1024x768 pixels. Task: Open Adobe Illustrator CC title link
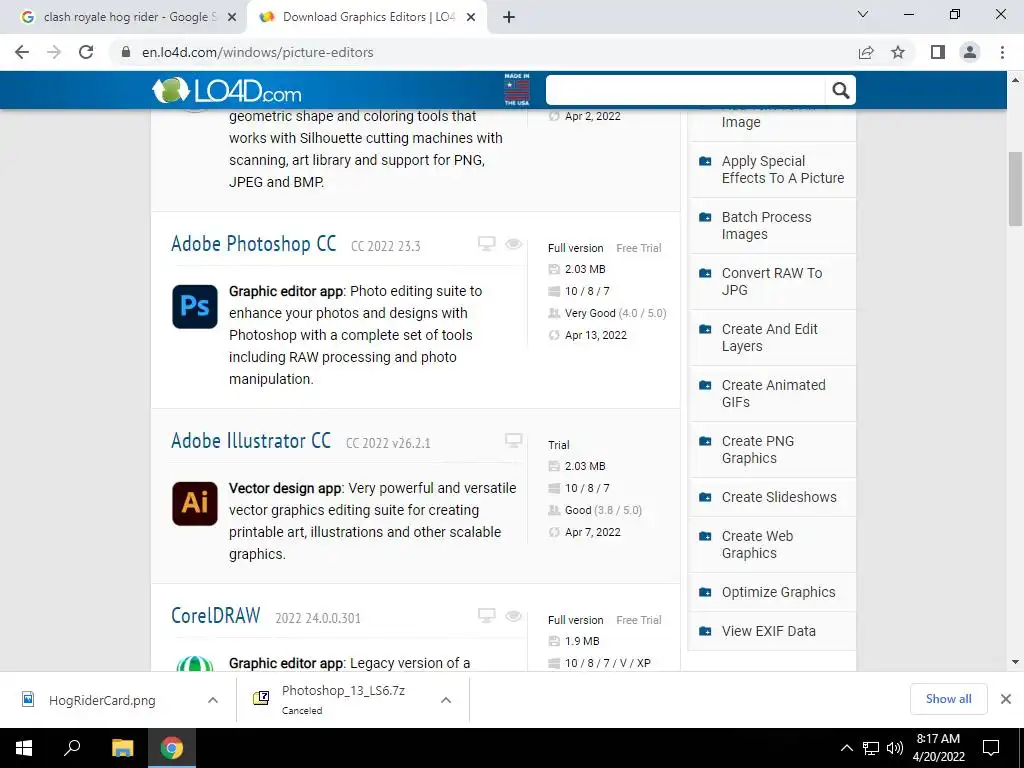251,441
